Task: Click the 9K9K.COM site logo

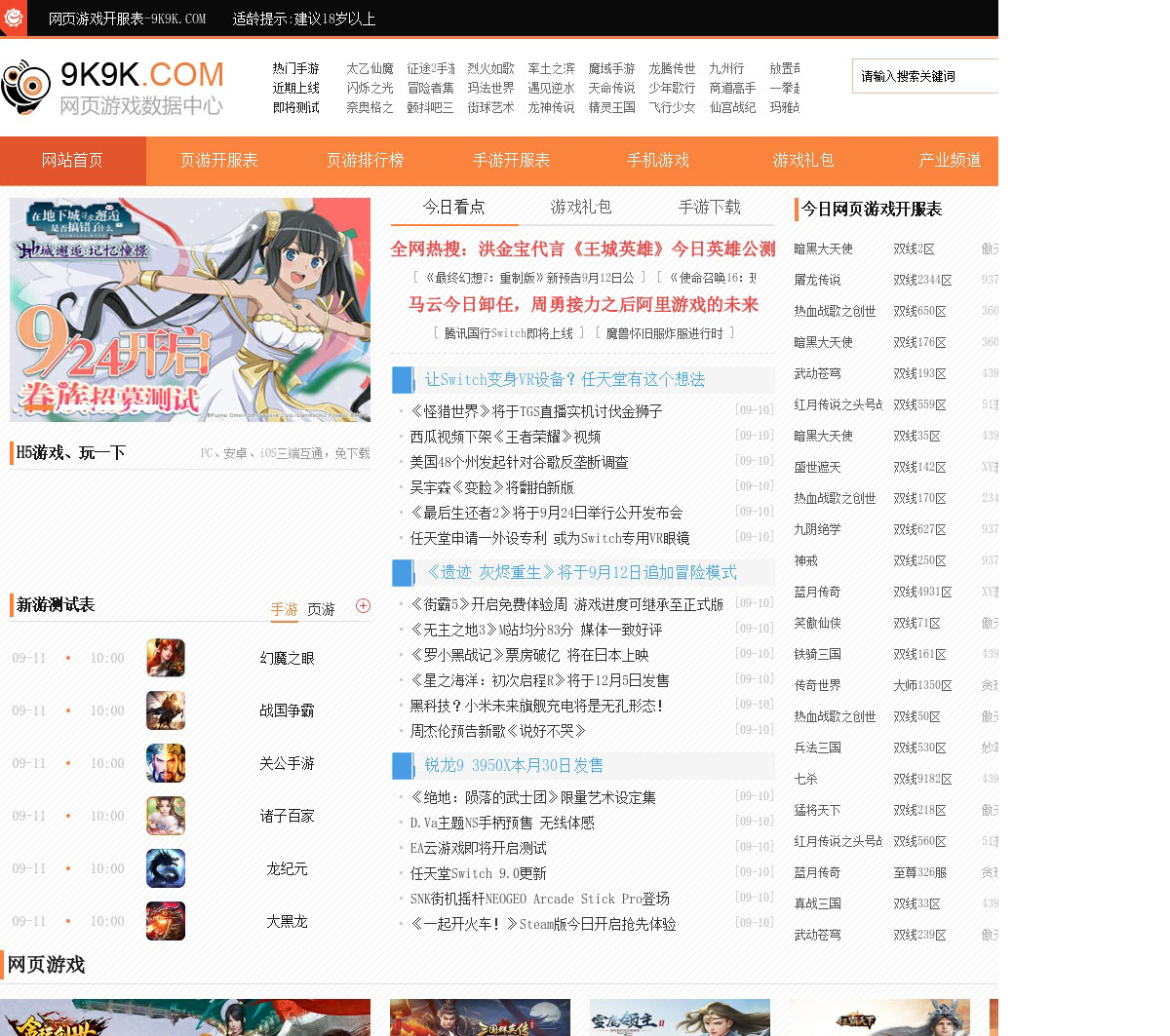Action: (x=113, y=87)
